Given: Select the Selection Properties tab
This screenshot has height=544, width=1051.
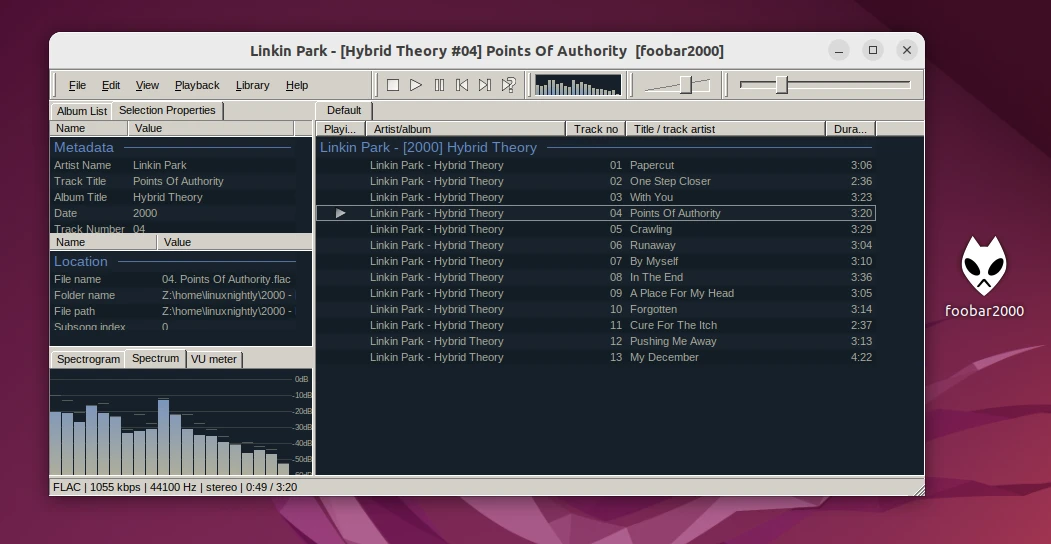Looking at the screenshot, I should [x=167, y=111].
